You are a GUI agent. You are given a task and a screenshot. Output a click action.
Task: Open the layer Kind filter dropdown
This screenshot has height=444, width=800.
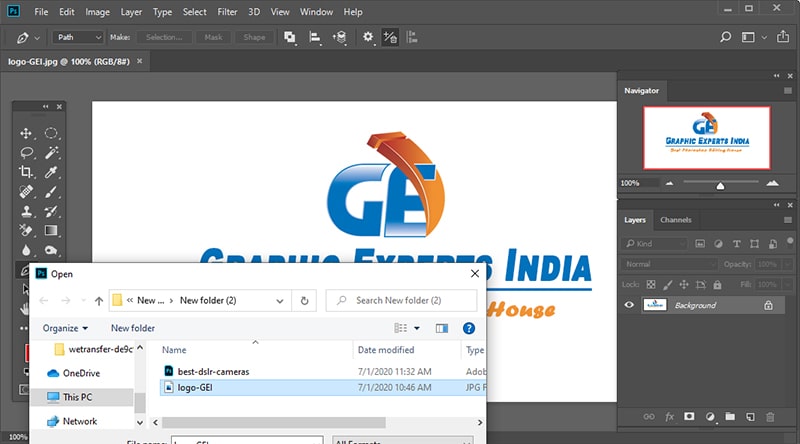pyautogui.click(x=655, y=244)
